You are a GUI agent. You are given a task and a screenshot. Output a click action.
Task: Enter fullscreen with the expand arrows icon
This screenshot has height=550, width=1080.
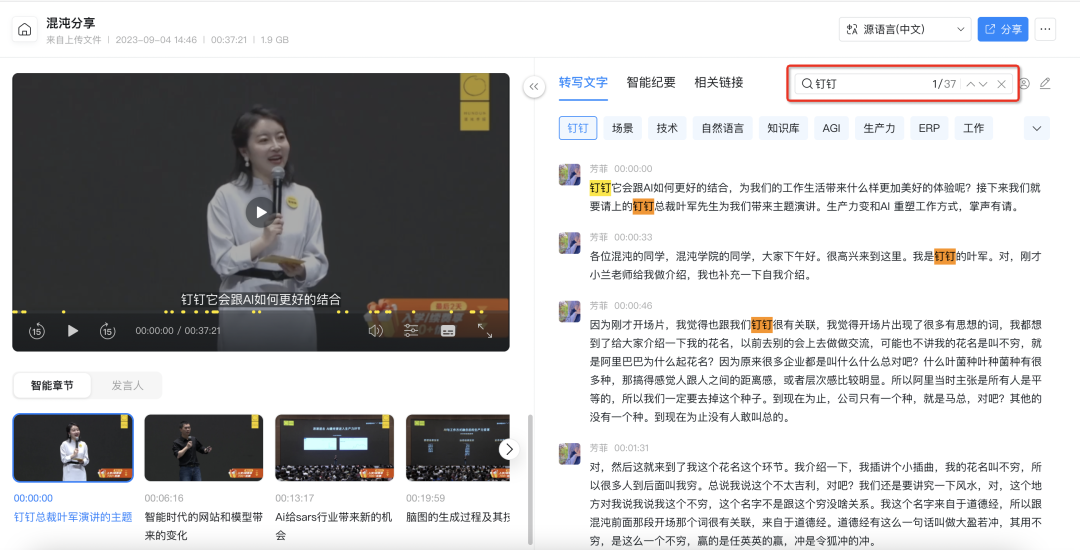(485, 331)
